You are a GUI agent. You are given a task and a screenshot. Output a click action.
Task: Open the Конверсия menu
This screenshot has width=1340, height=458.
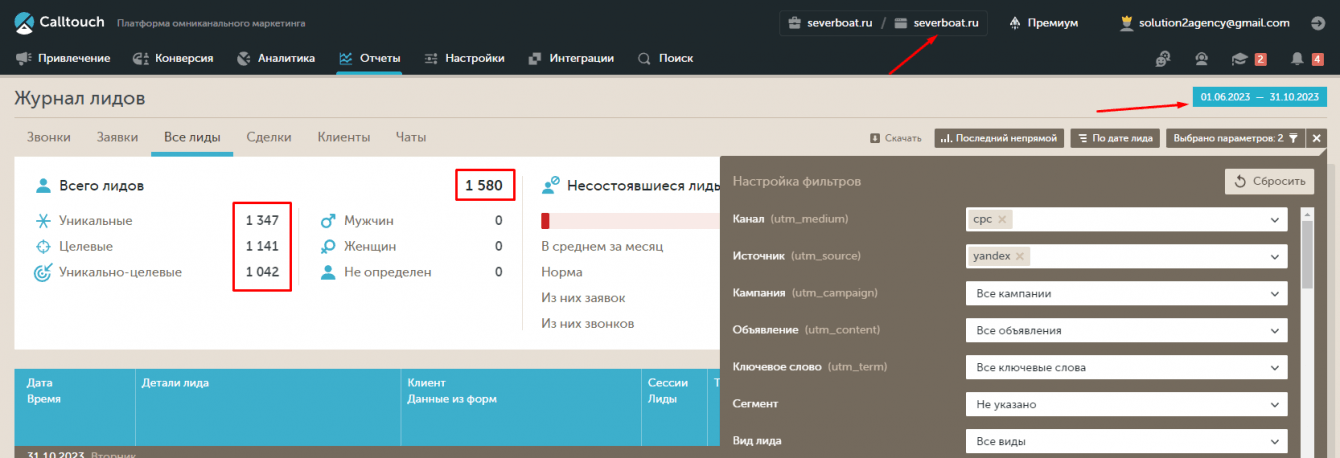click(172, 58)
